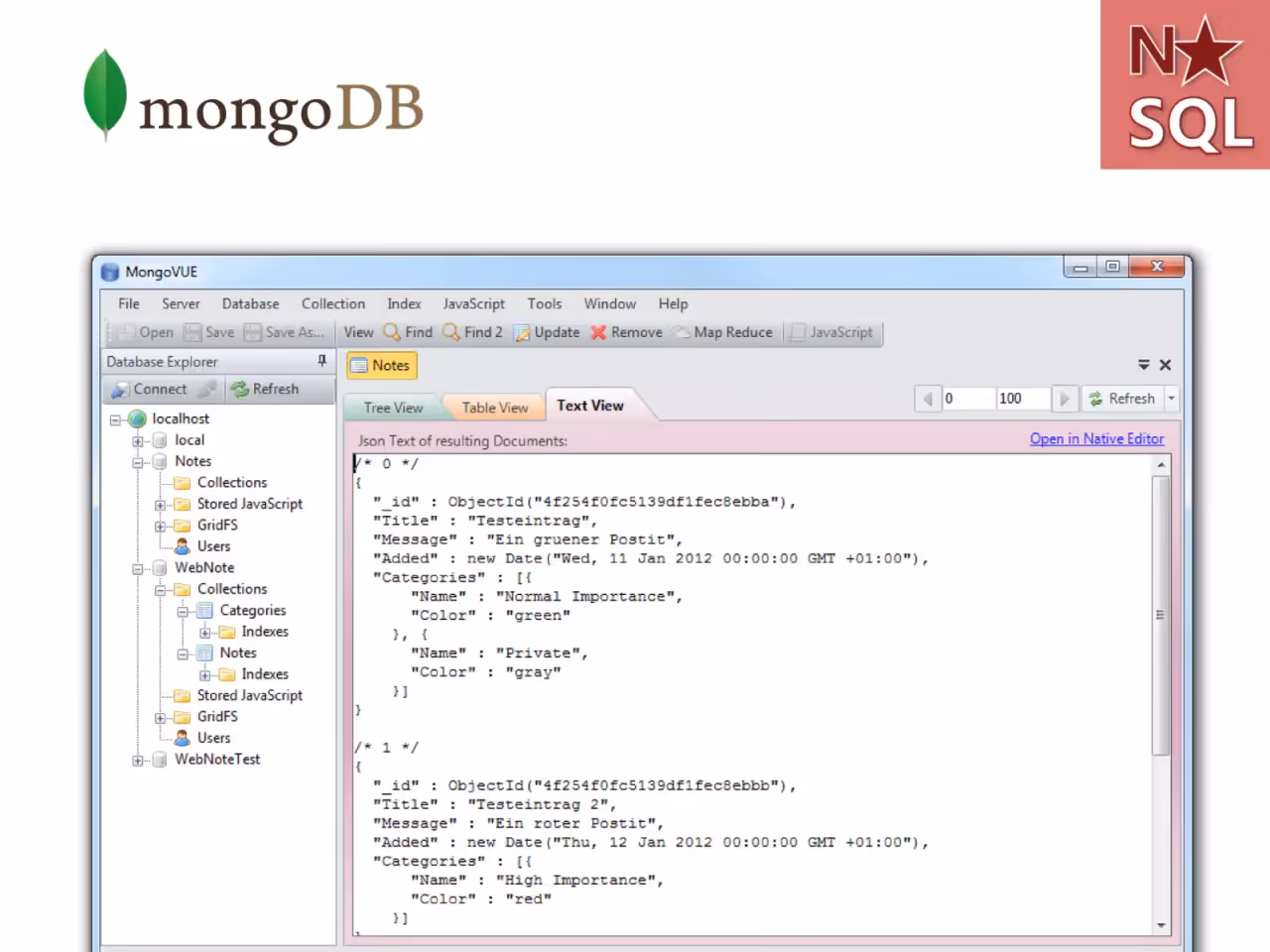The image size is (1270, 952).
Task: Open the Index menu
Action: [x=404, y=303]
